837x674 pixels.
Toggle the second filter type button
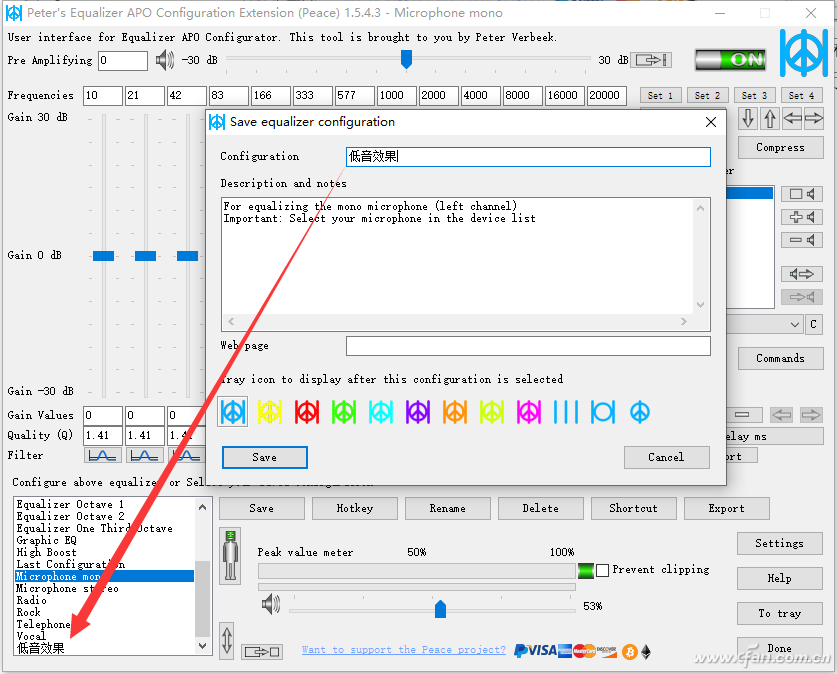[144, 455]
